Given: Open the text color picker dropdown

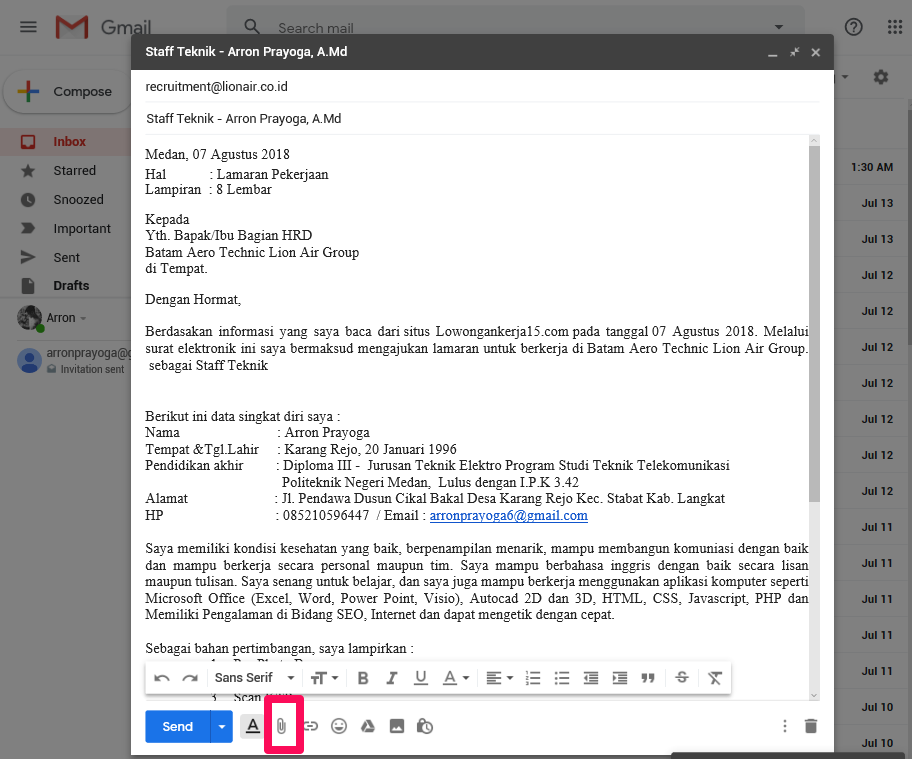Looking at the screenshot, I should (x=455, y=677).
